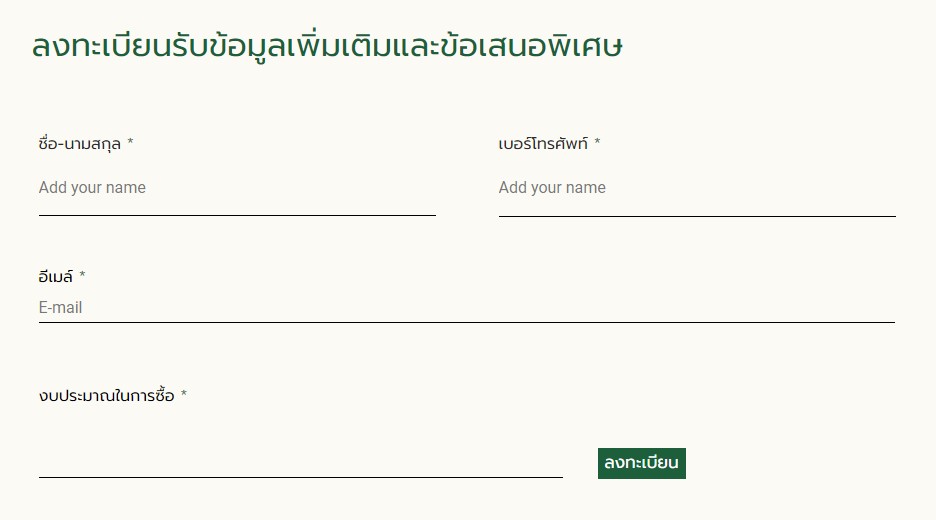Click the underline left of ลงทะเบียน button
The image size is (936, 520).
(300, 478)
